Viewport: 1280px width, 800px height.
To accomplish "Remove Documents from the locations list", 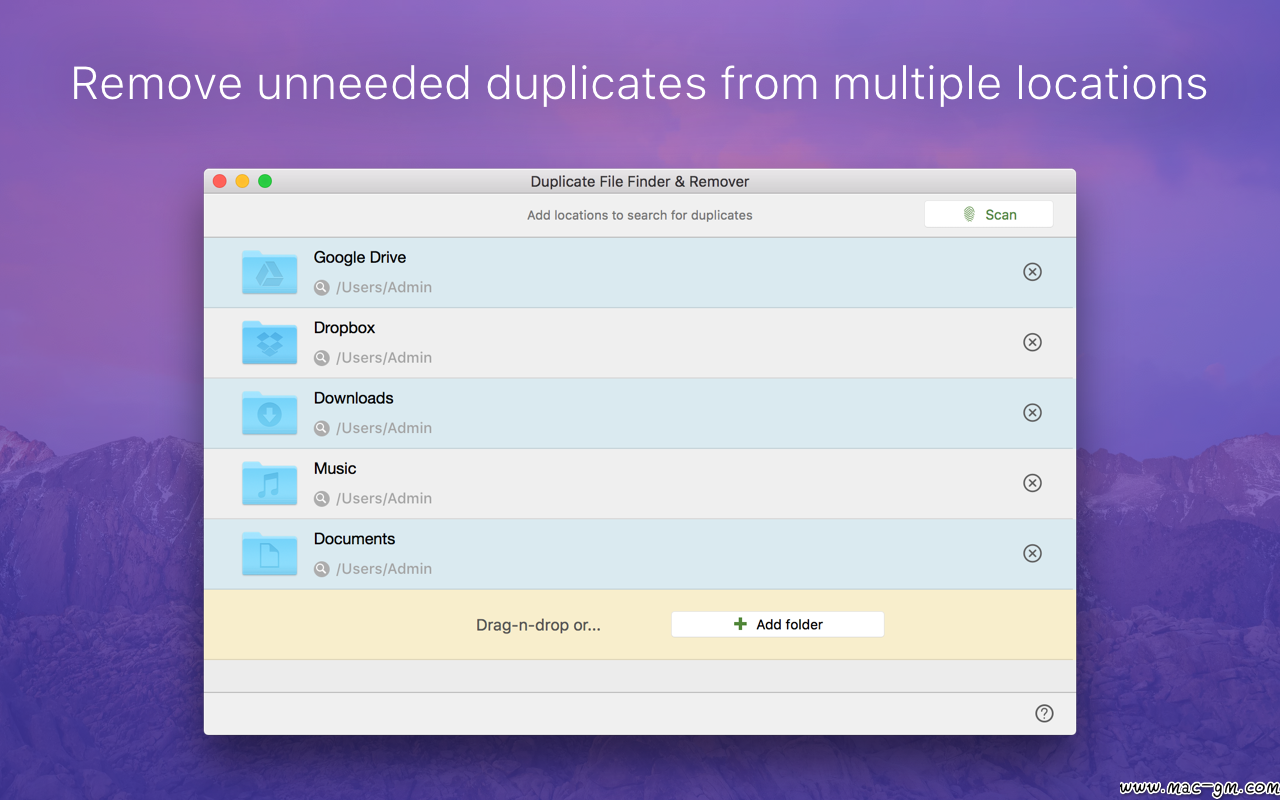I will coord(1032,553).
